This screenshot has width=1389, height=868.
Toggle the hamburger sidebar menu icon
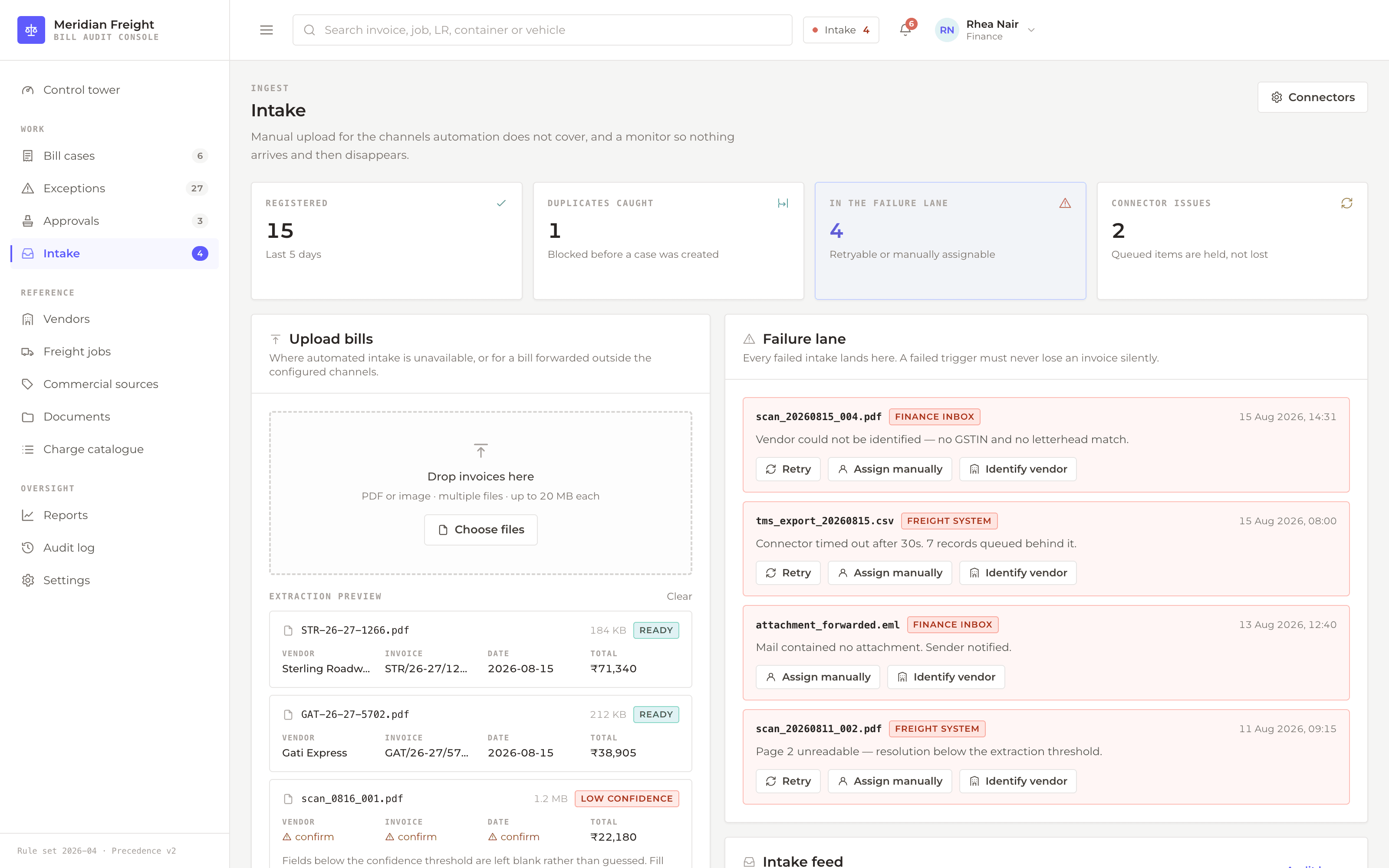coord(267,30)
